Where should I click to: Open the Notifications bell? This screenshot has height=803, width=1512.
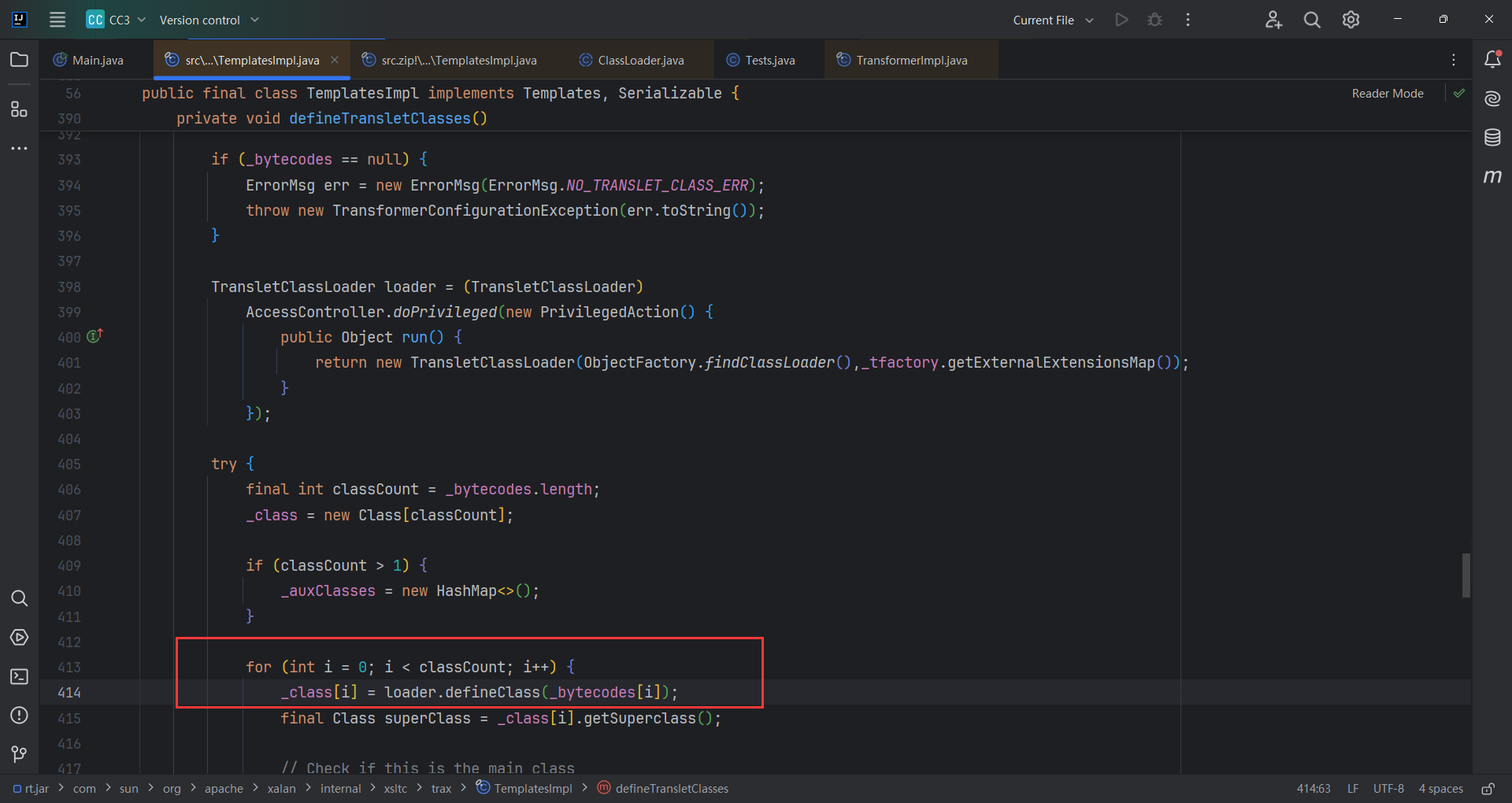[1492, 59]
